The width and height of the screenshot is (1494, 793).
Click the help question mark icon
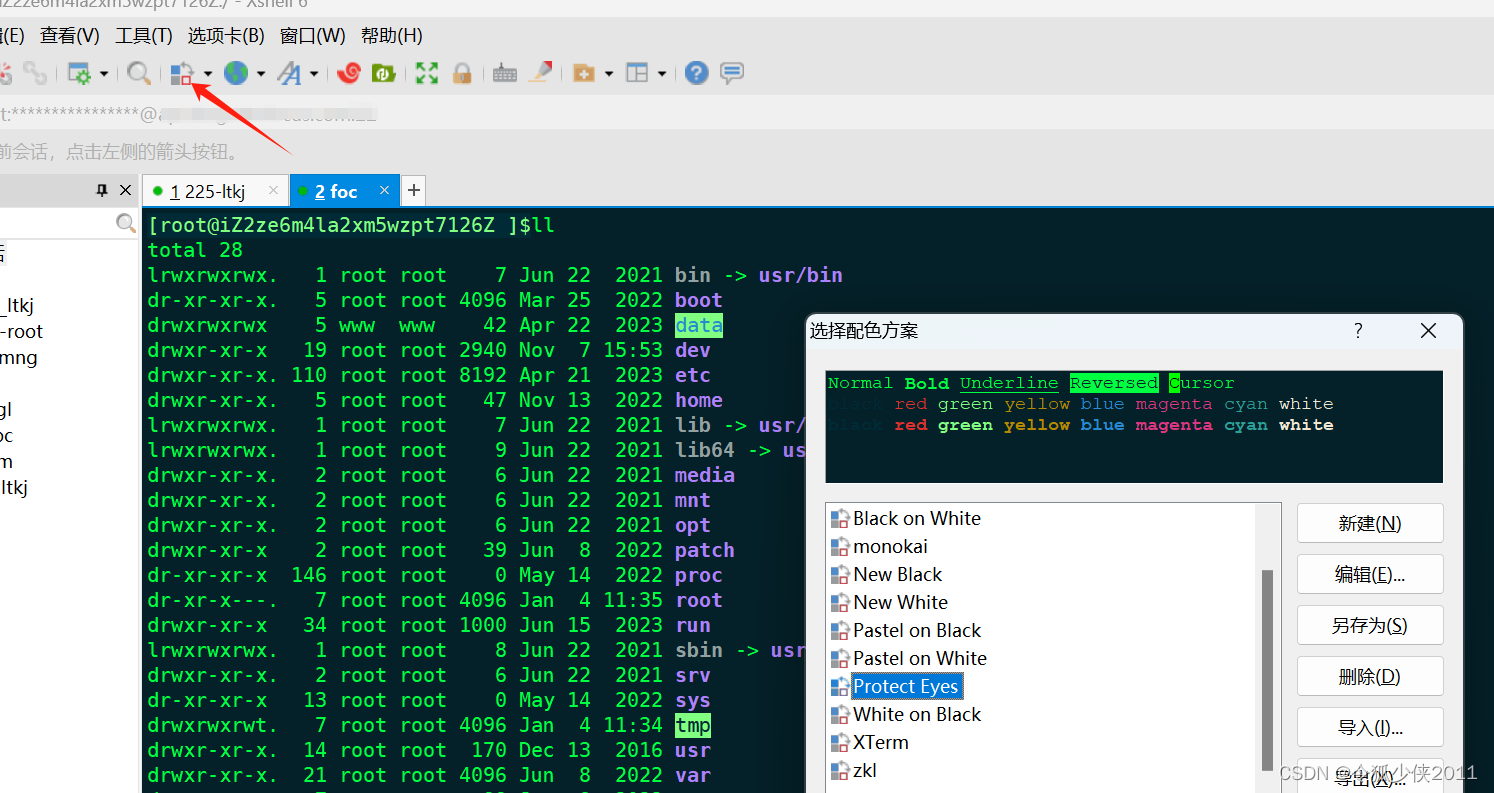(696, 73)
